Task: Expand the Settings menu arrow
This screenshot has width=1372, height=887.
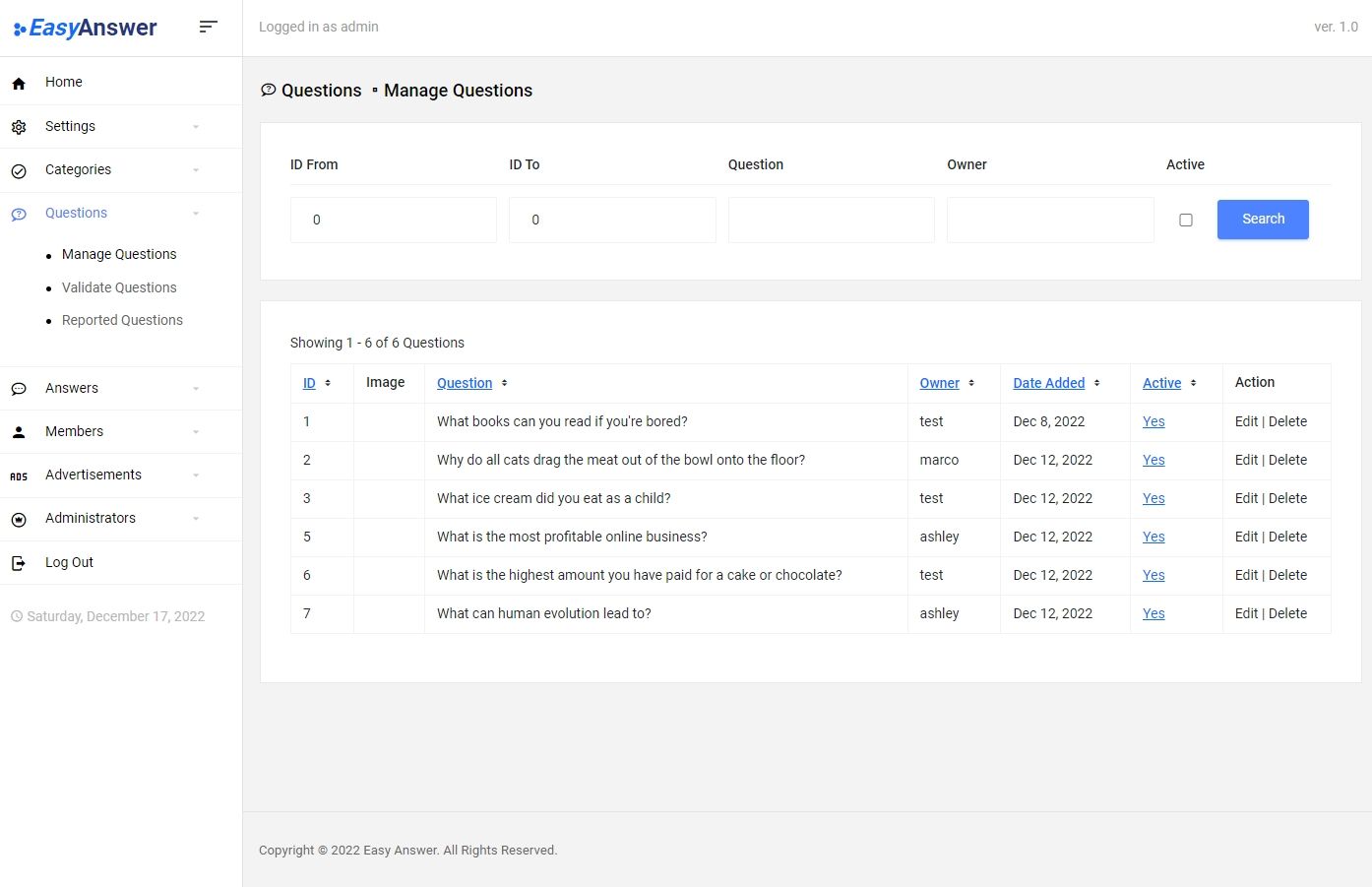Action: point(196,127)
